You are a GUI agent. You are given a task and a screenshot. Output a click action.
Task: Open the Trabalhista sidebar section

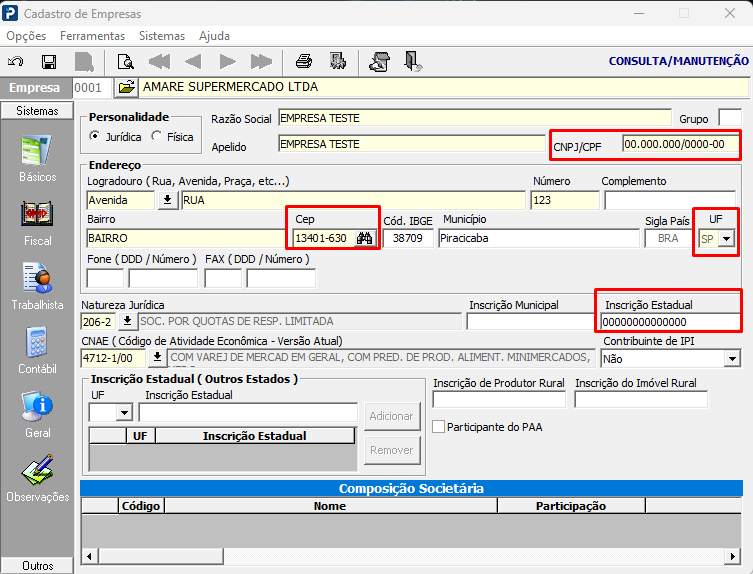(37, 287)
